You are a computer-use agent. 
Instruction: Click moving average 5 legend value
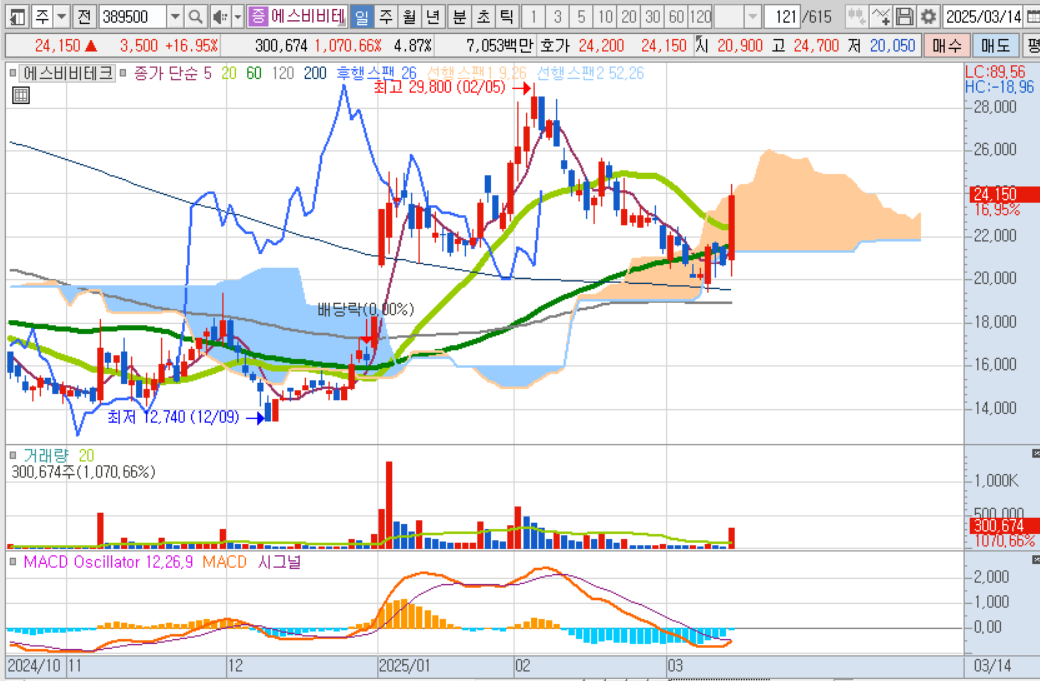tap(207, 73)
